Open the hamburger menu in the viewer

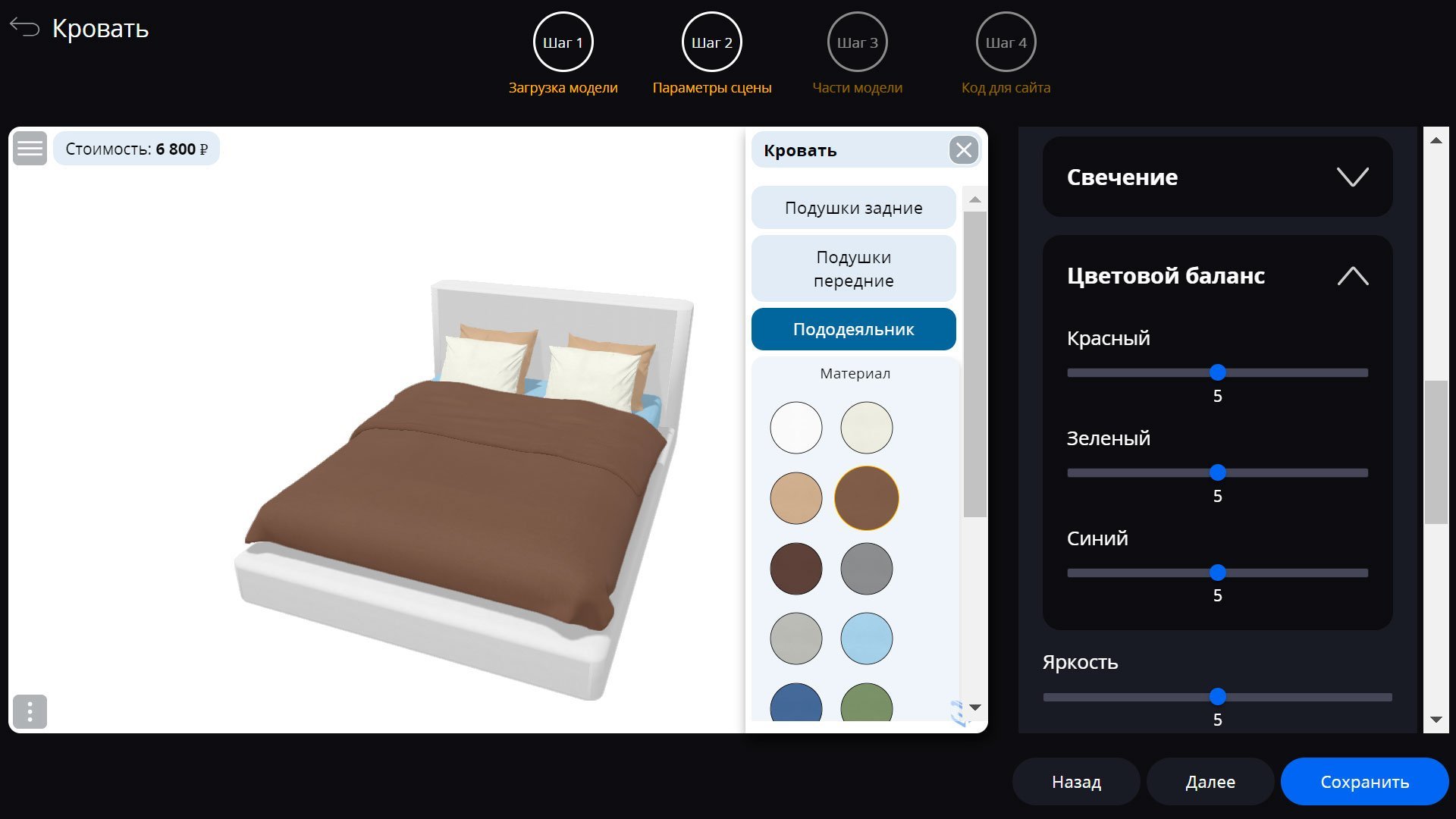[x=30, y=149]
